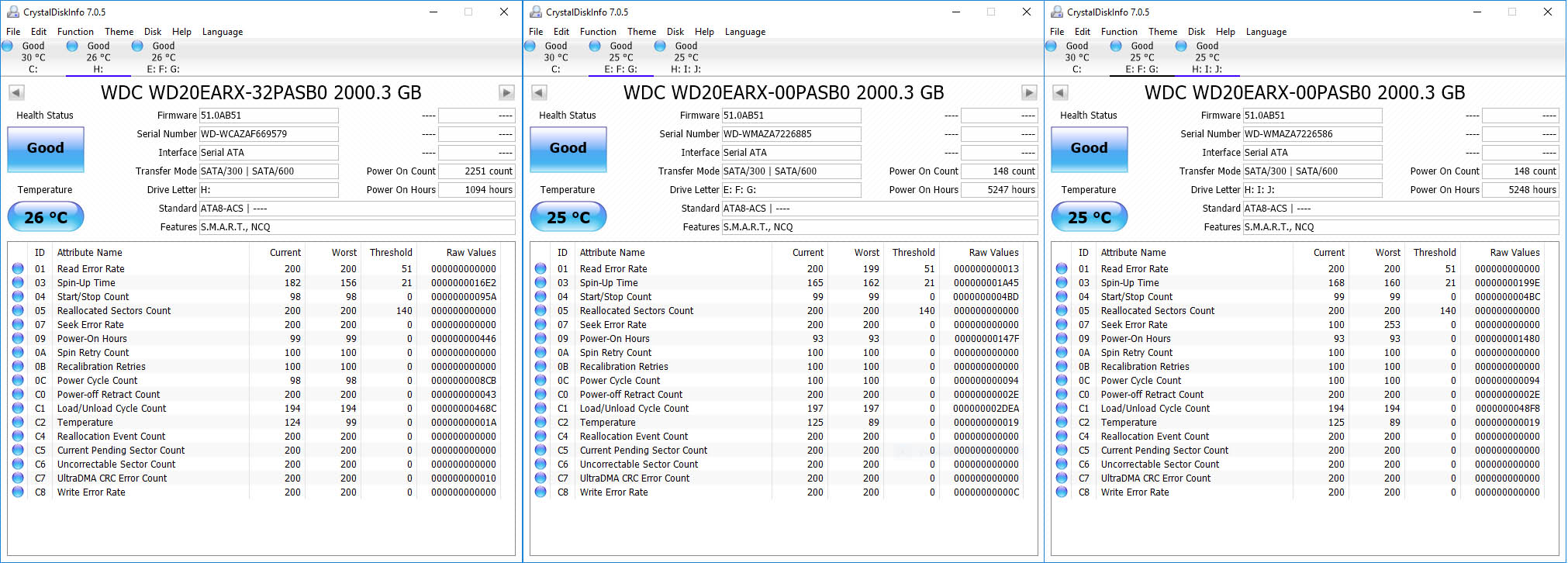
Task: Open Function menu in left window
Action: point(75,32)
